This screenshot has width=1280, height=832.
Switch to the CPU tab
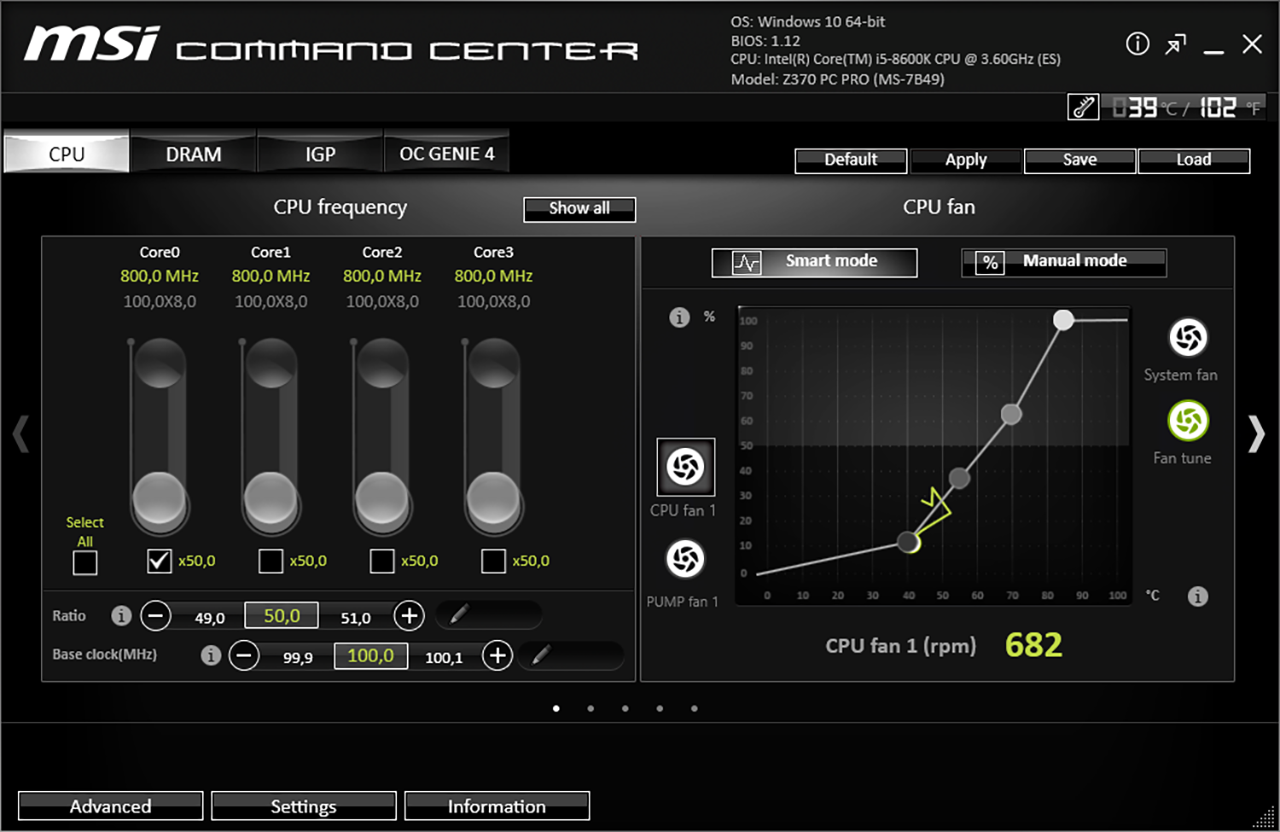(67, 154)
